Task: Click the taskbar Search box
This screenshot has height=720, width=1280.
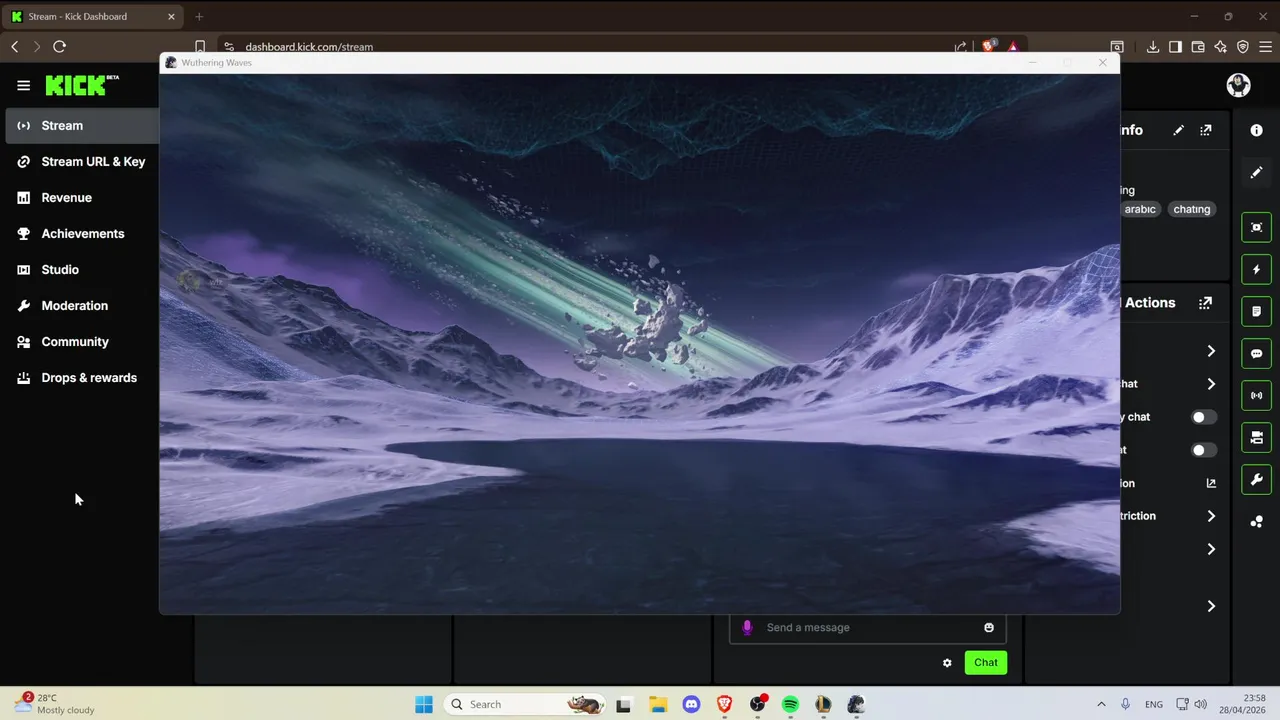Action: (x=524, y=704)
